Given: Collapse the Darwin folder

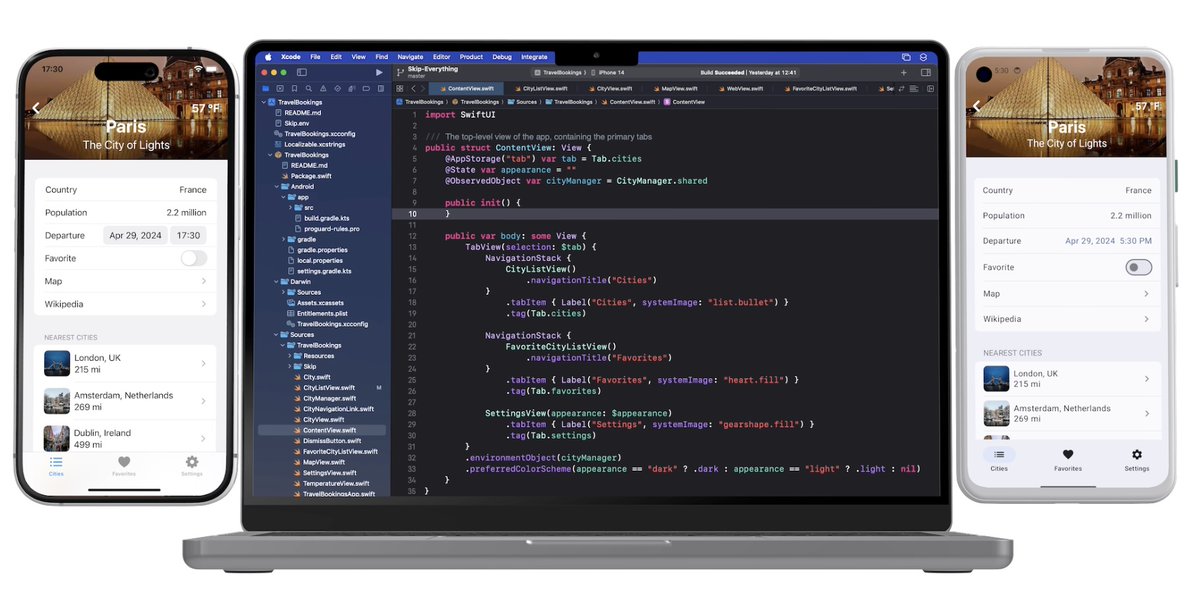Looking at the screenshot, I should coord(276,282).
